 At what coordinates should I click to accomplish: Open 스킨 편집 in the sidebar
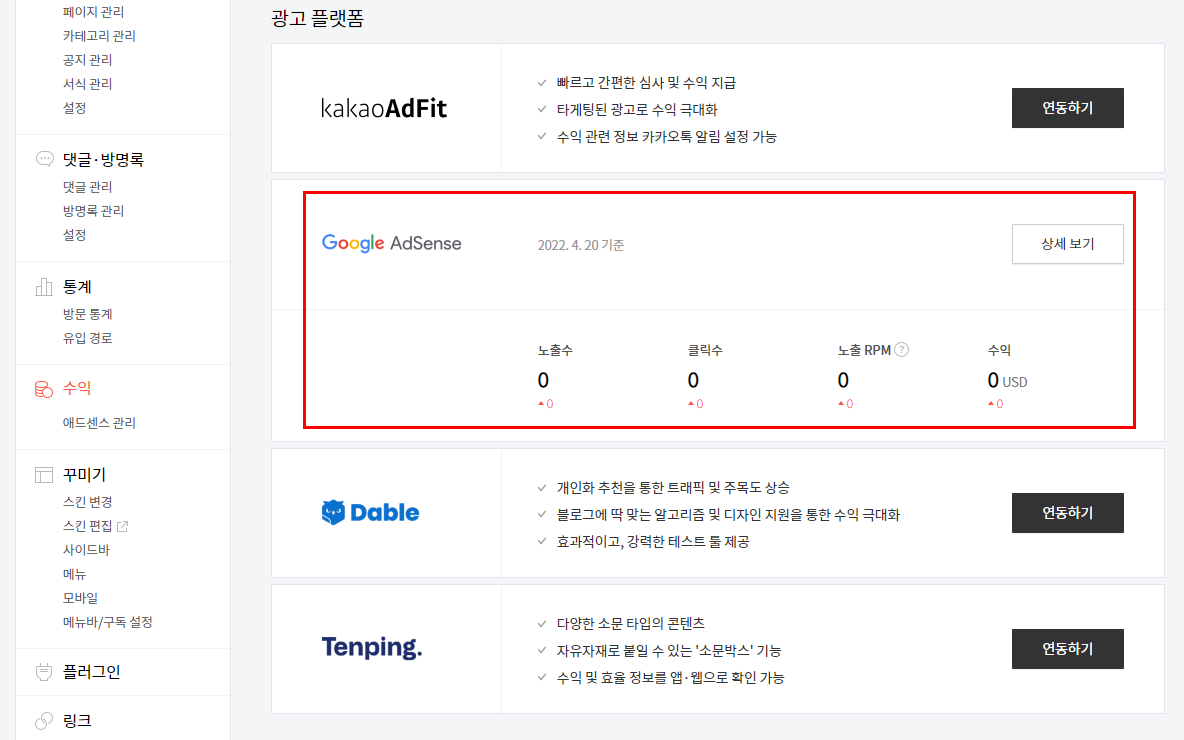pyautogui.click(x=88, y=526)
